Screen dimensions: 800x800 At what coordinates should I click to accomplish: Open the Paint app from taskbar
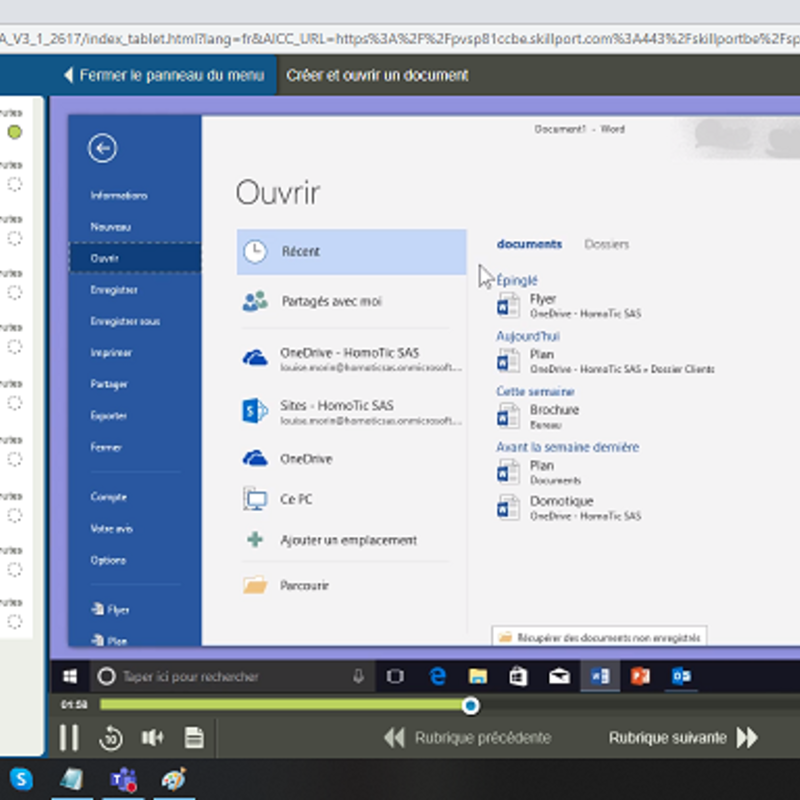click(x=173, y=779)
